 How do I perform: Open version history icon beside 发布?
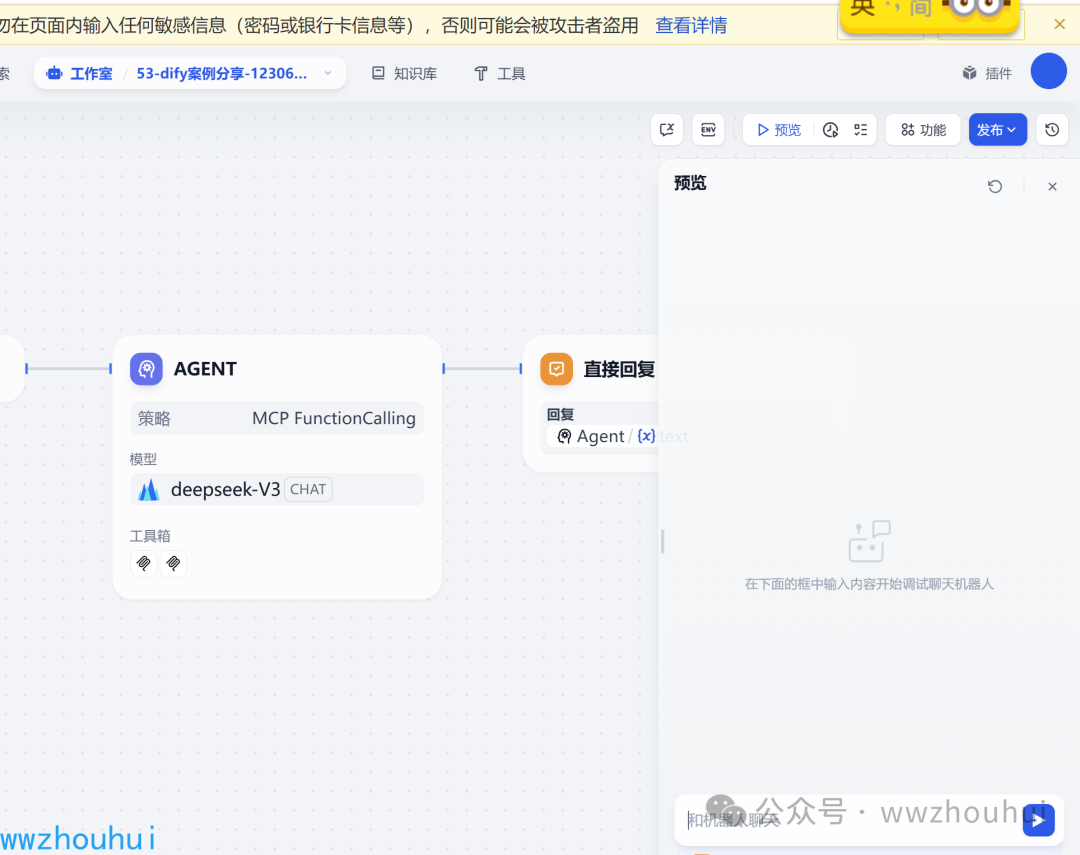tap(1052, 130)
